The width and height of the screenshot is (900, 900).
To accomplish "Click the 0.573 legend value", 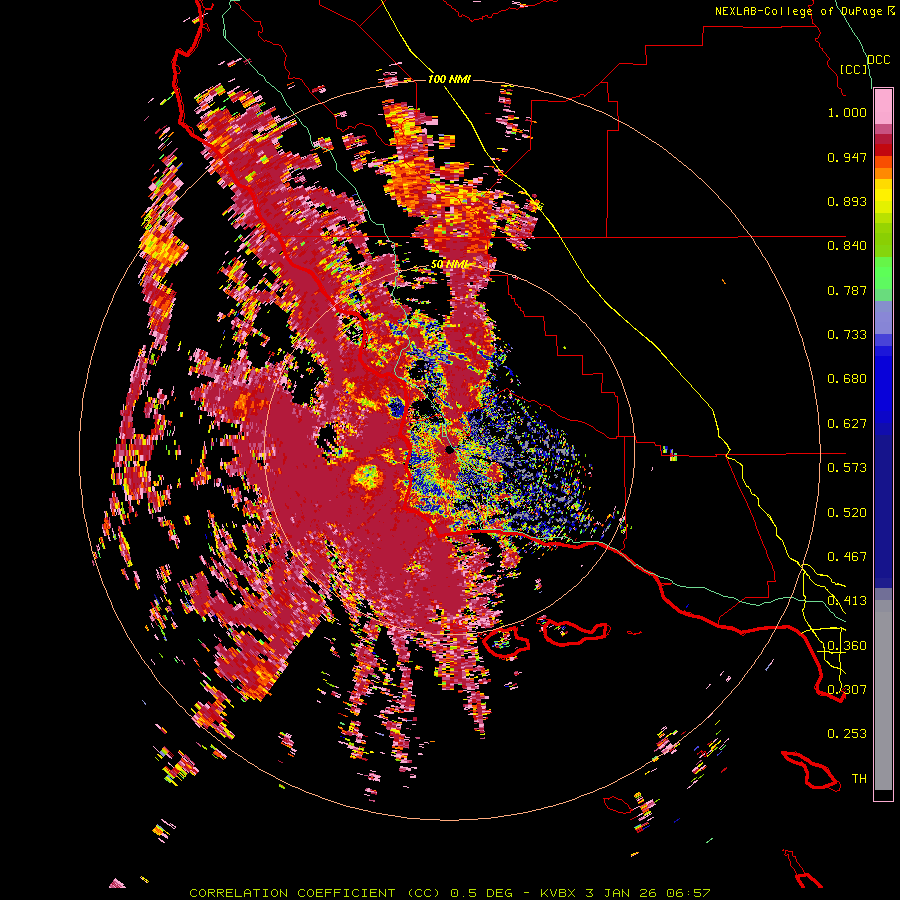I will (x=847, y=468).
